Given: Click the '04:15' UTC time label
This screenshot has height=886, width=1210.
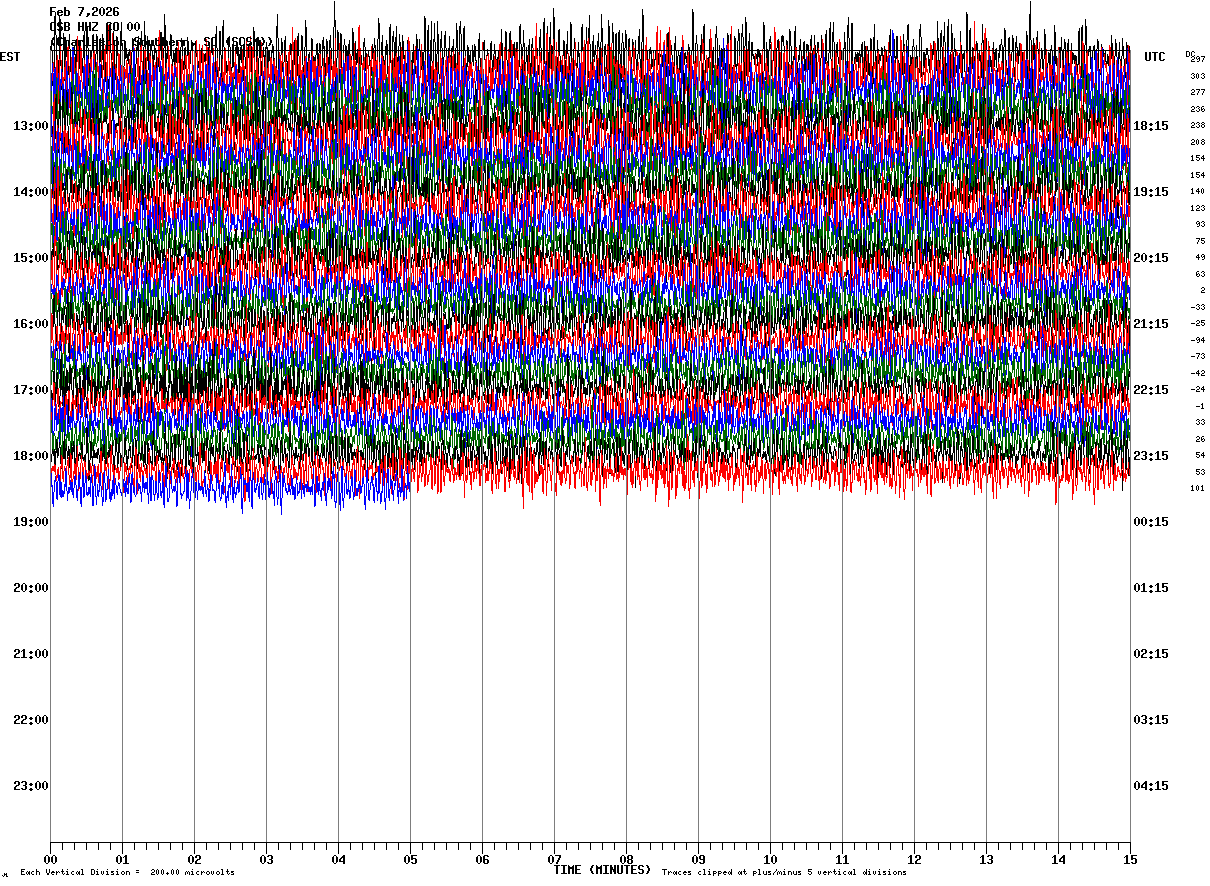Looking at the screenshot, I should tap(1151, 786).
